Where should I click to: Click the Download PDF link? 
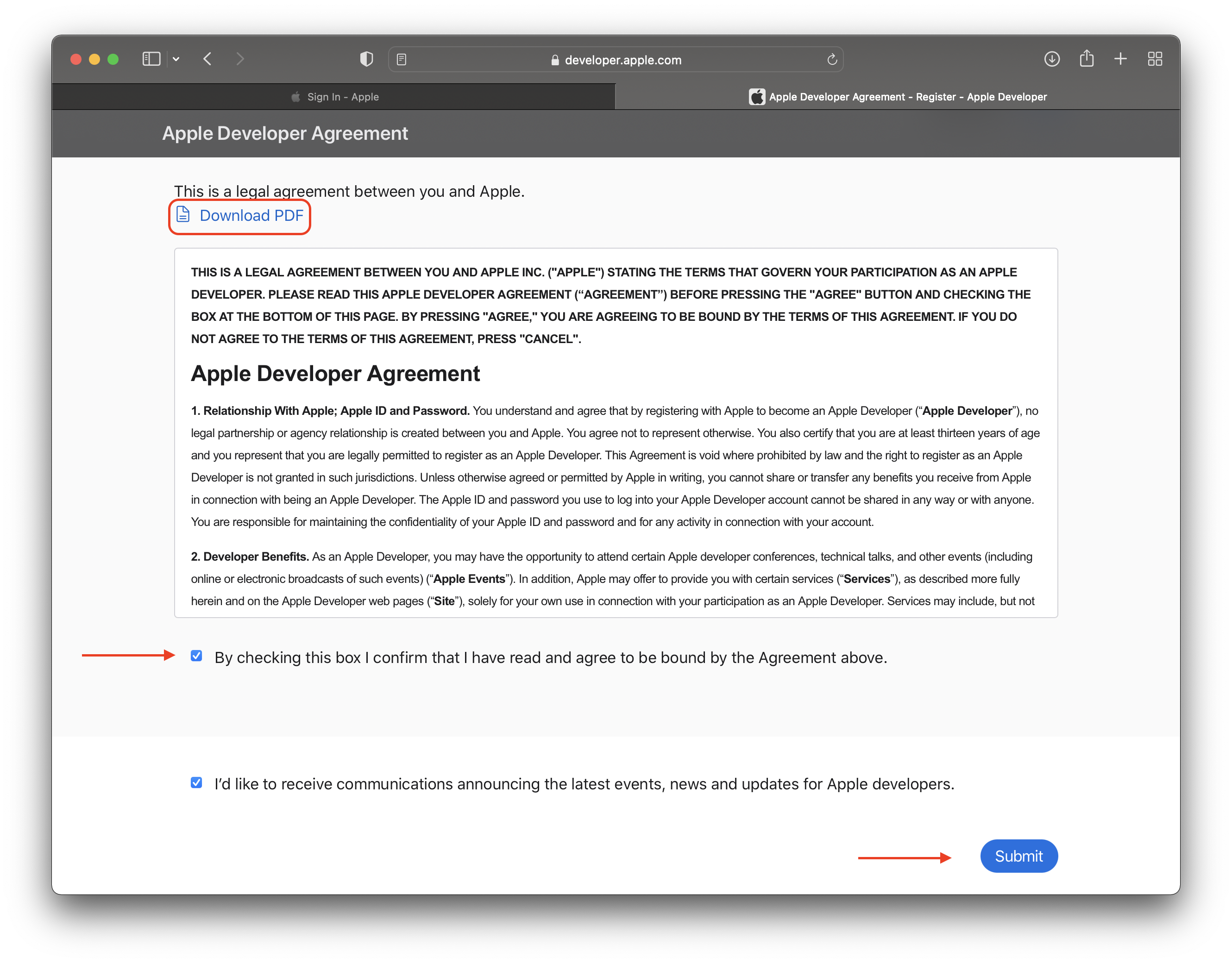click(251, 215)
